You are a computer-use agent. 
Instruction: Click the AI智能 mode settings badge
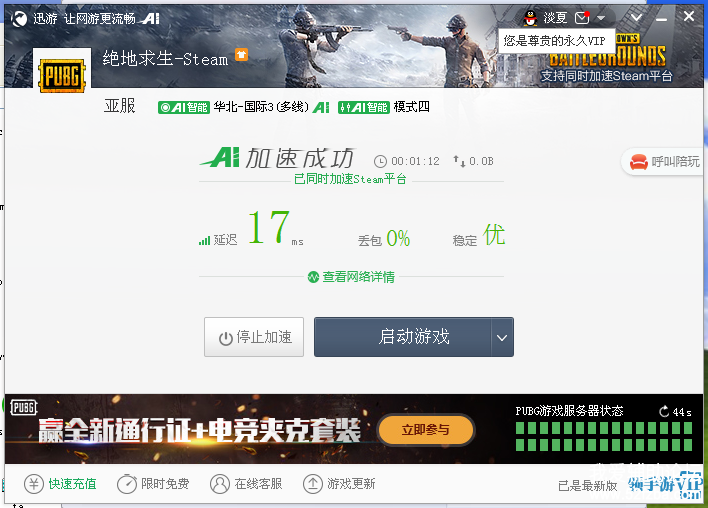click(363, 107)
